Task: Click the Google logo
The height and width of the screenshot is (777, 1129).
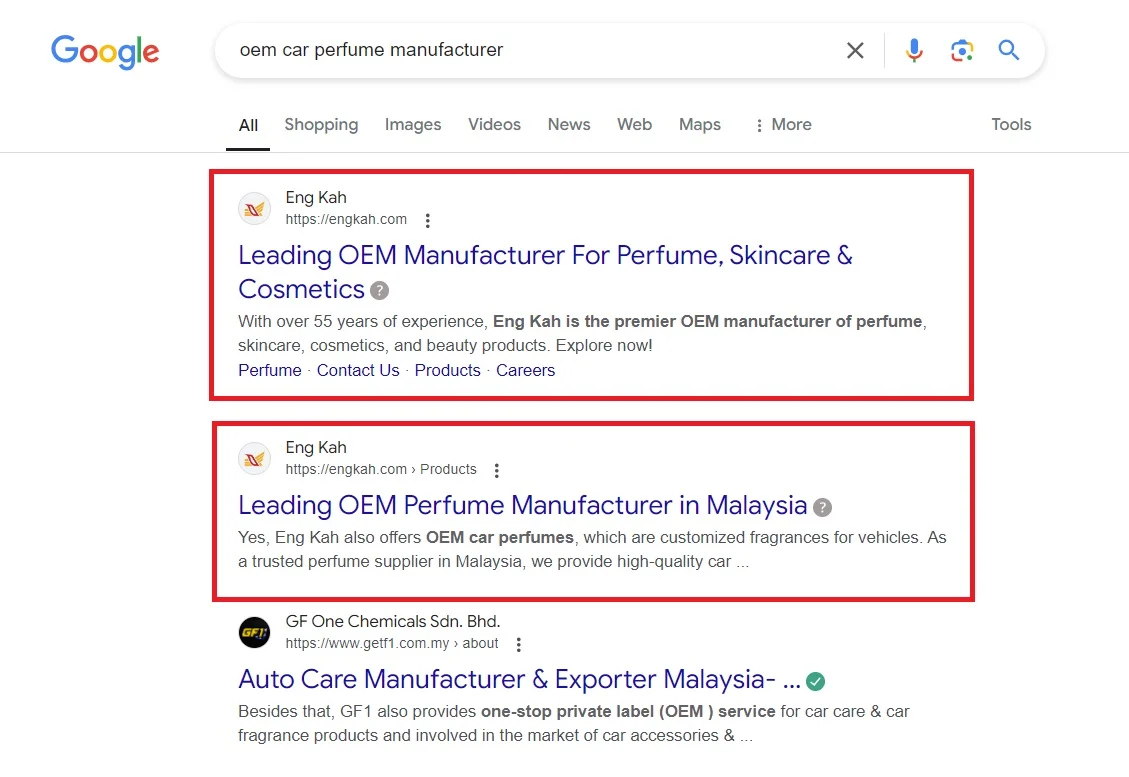Action: tap(105, 51)
